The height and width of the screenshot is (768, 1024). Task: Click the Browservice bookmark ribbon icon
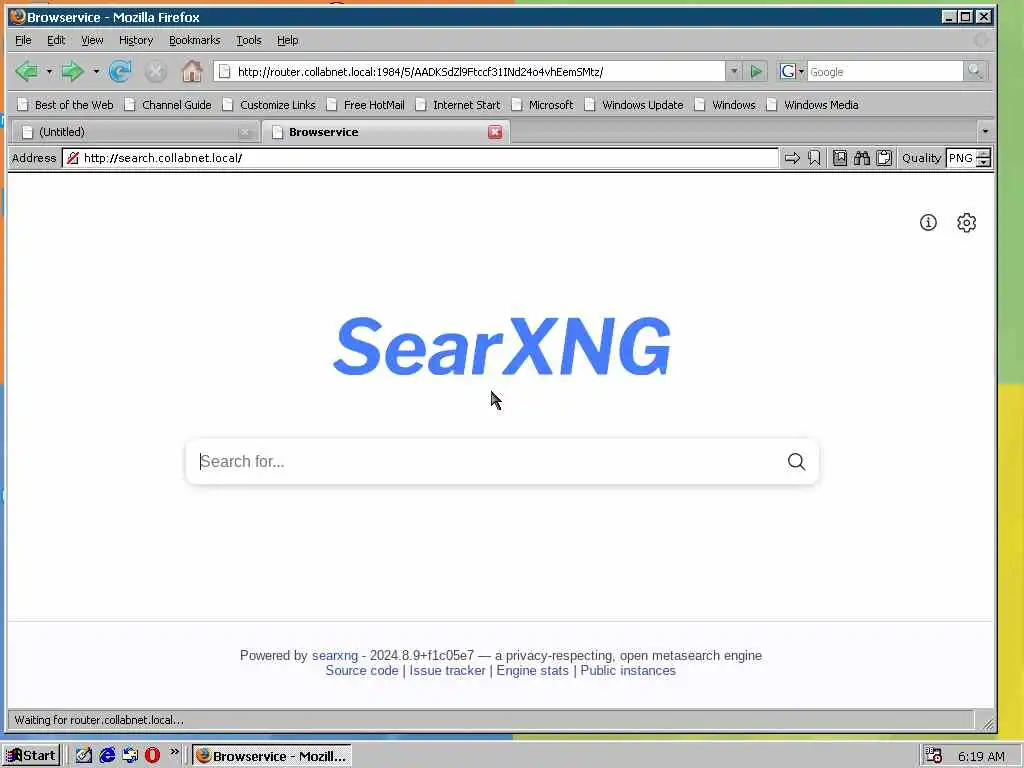tap(814, 158)
